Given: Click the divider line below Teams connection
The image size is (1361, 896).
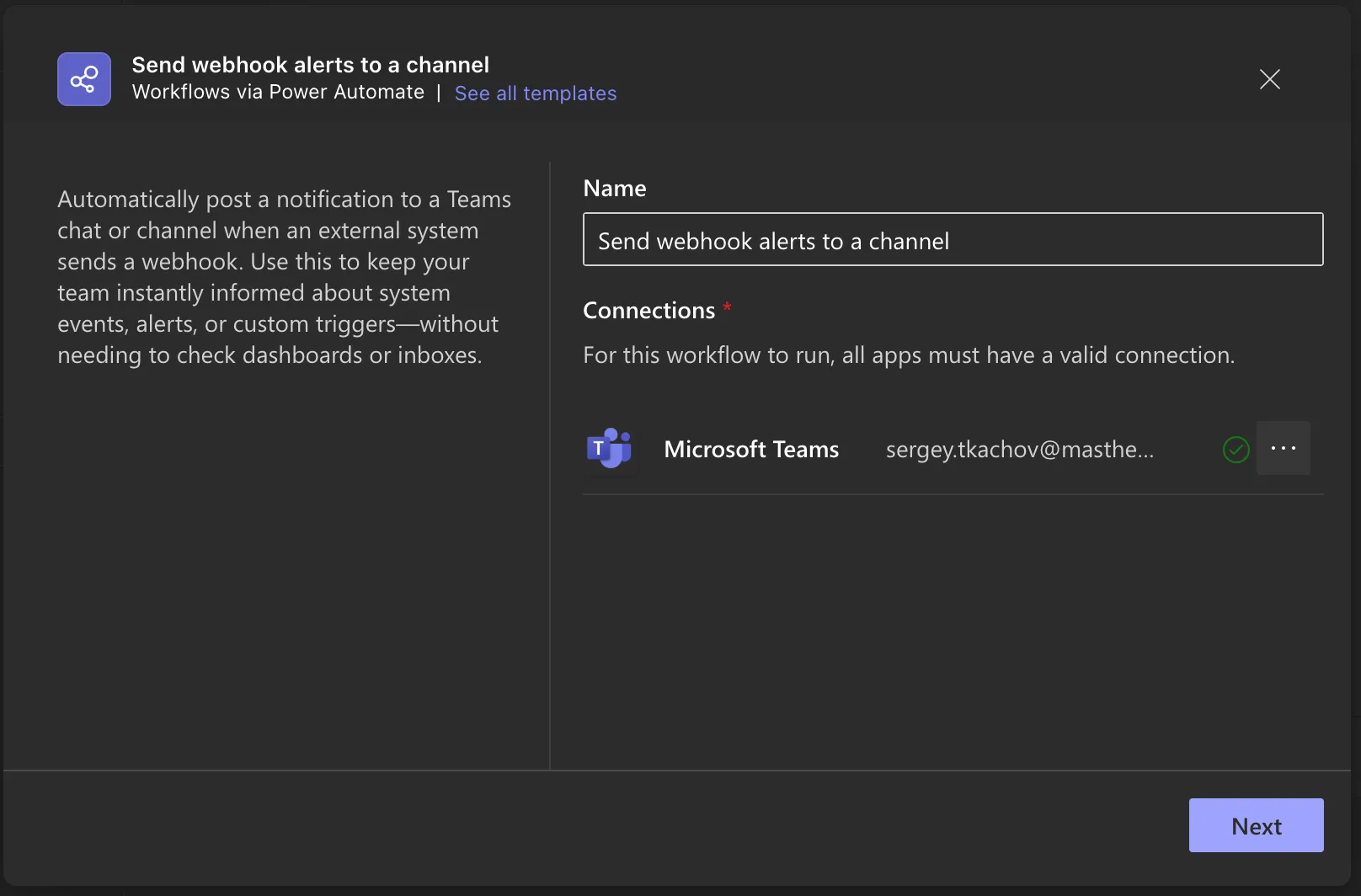Looking at the screenshot, I should [953, 494].
